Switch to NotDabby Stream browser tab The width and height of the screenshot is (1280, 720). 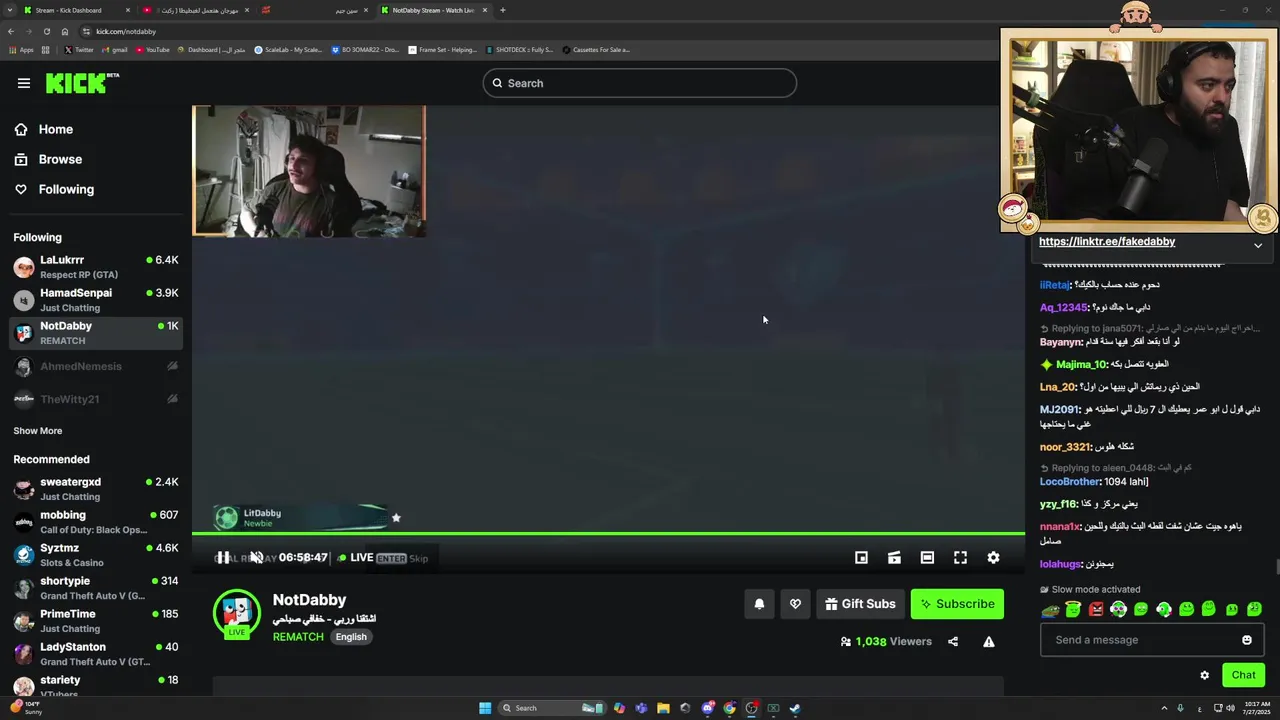435,10
